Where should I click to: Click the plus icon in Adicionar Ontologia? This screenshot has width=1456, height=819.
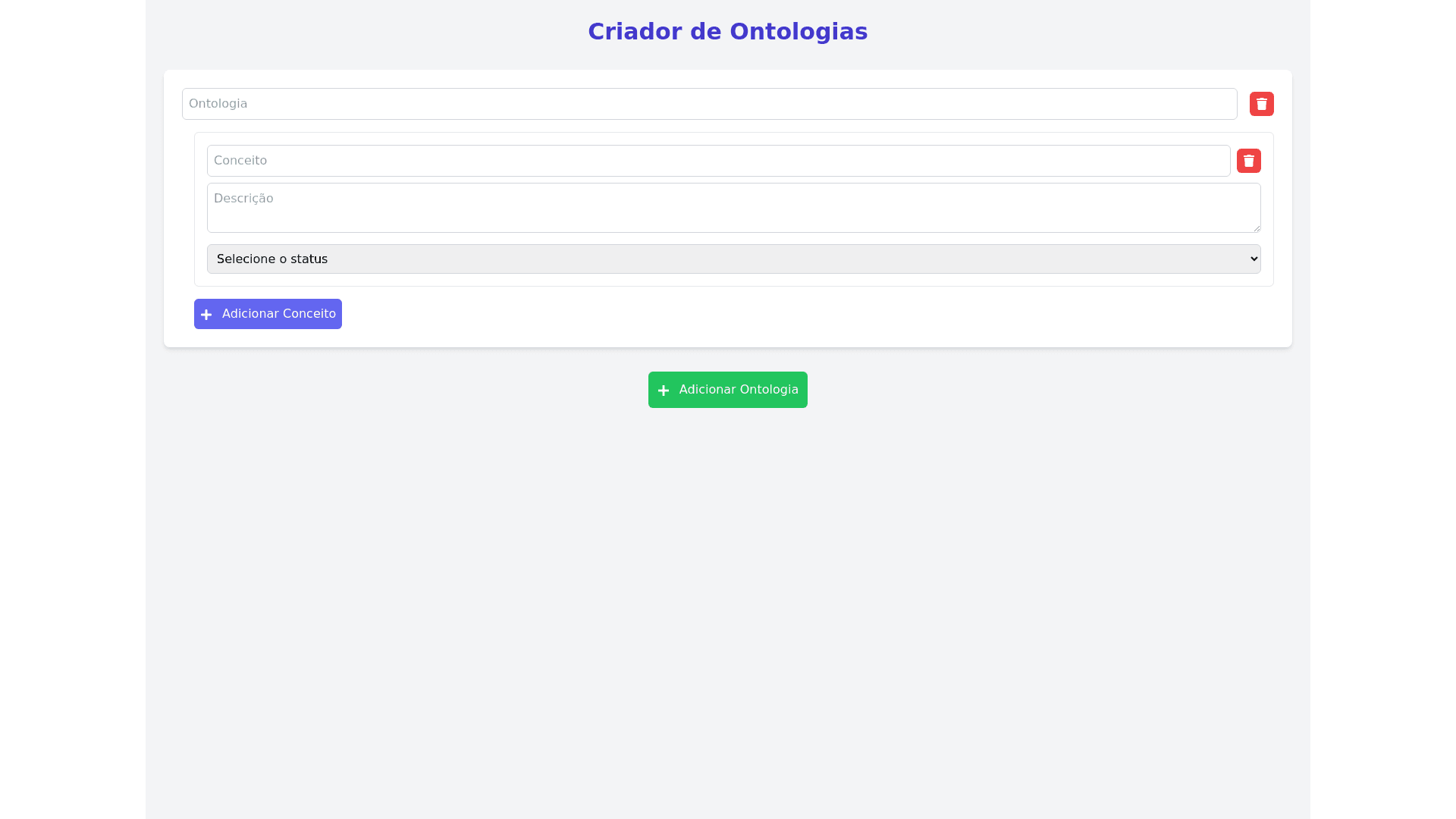pos(664,391)
